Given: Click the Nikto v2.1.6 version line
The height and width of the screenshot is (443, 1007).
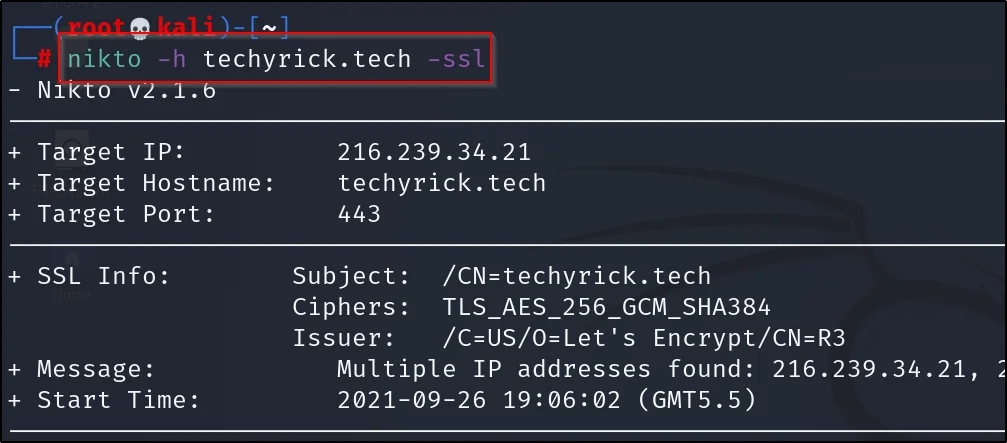Looking at the screenshot, I should pyautogui.click(x=126, y=91).
